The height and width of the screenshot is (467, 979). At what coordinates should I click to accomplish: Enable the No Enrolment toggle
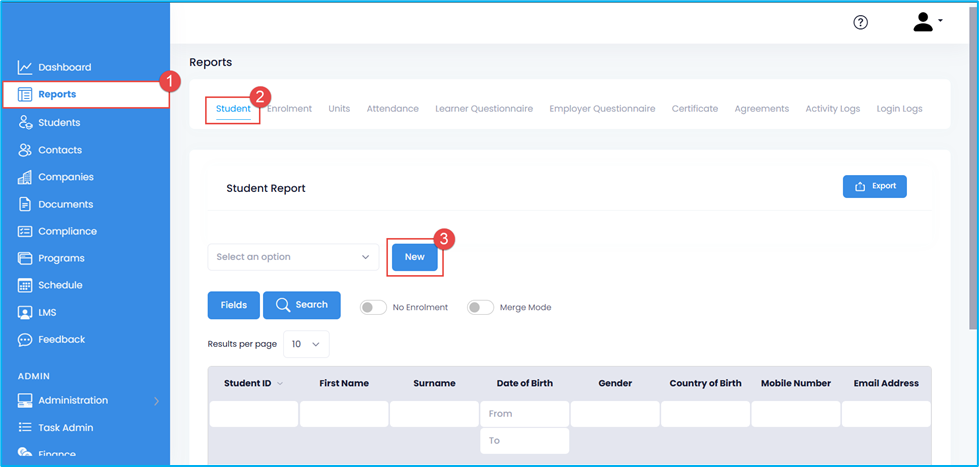(x=373, y=308)
